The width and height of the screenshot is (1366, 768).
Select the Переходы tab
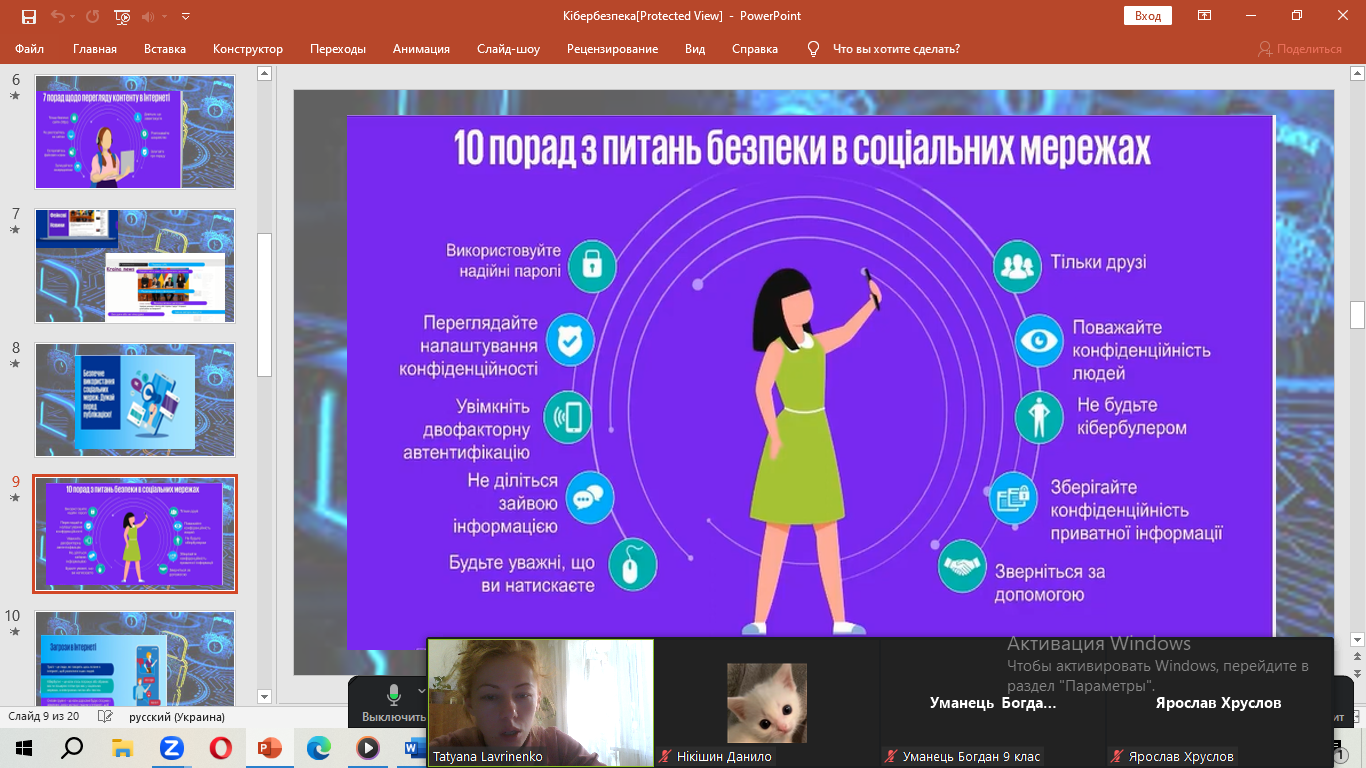point(338,48)
